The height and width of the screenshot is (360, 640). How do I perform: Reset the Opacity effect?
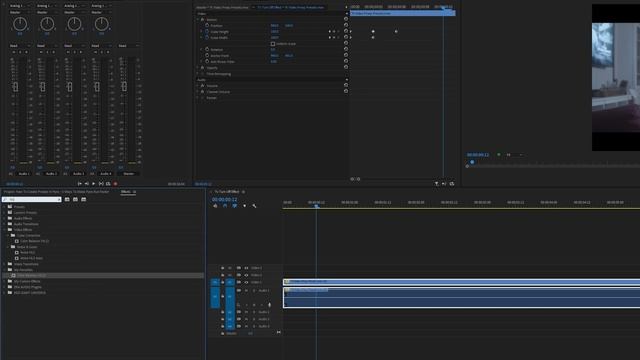tap(346, 67)
